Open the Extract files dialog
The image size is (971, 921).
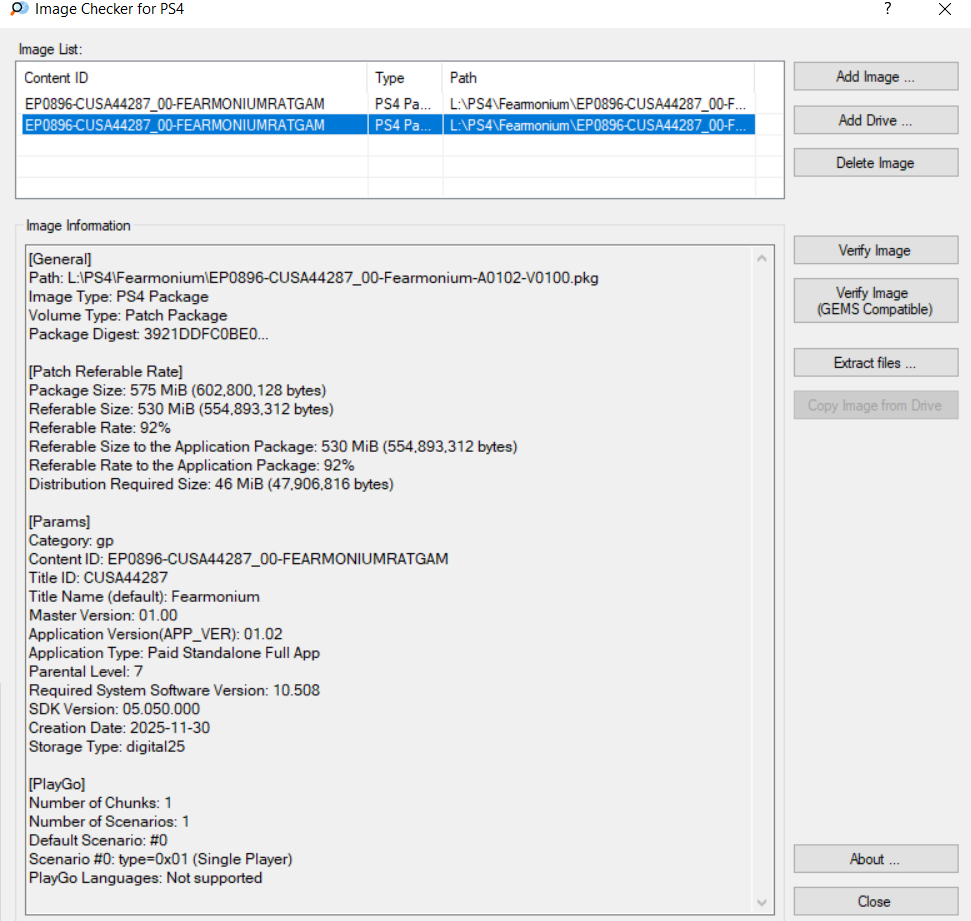coord(876,363)
